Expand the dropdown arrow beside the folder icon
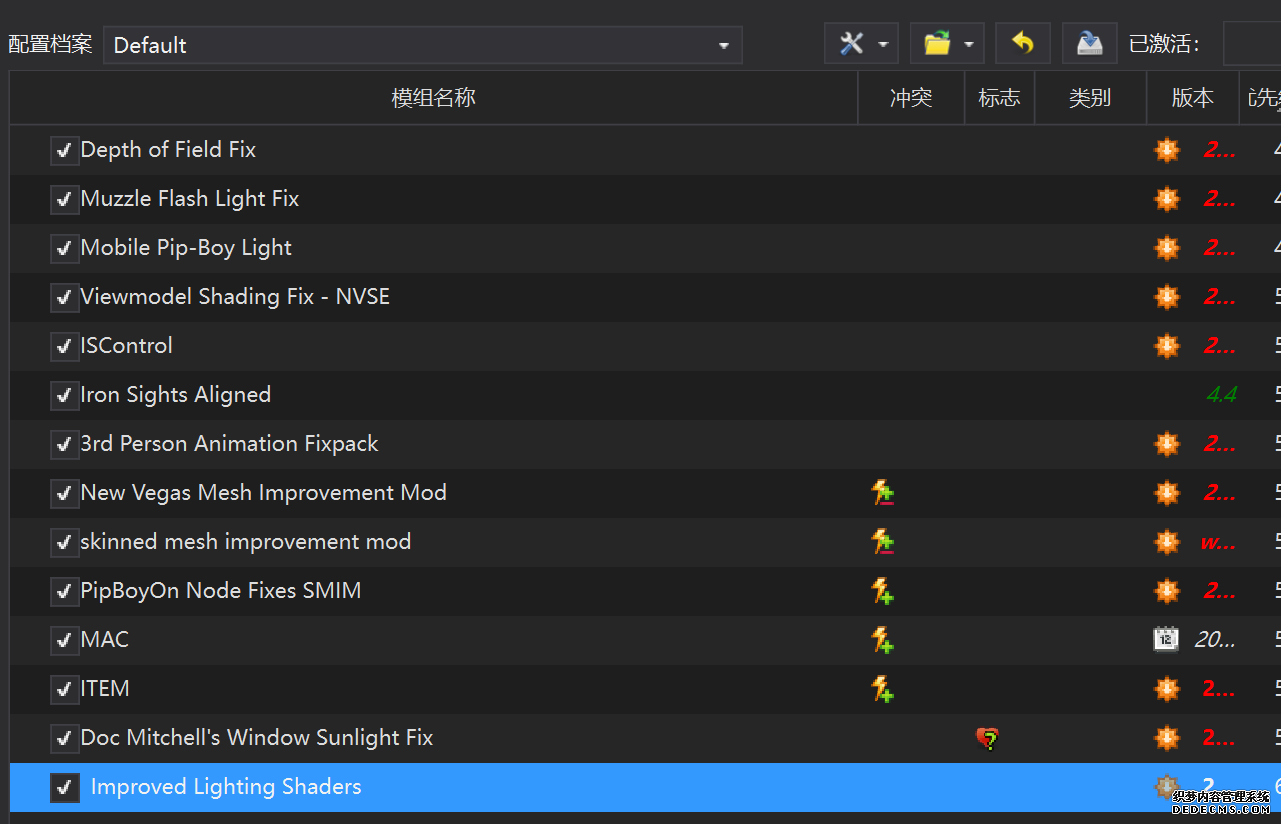 (x=969, y=45)
